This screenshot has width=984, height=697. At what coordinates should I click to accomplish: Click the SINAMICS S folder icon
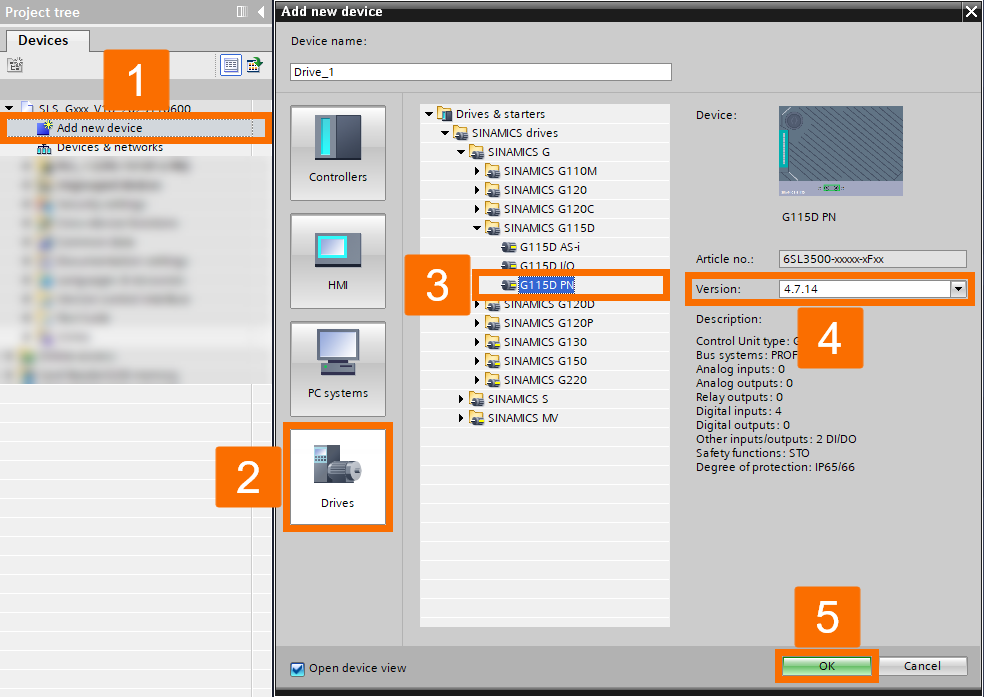click(477, 399)
